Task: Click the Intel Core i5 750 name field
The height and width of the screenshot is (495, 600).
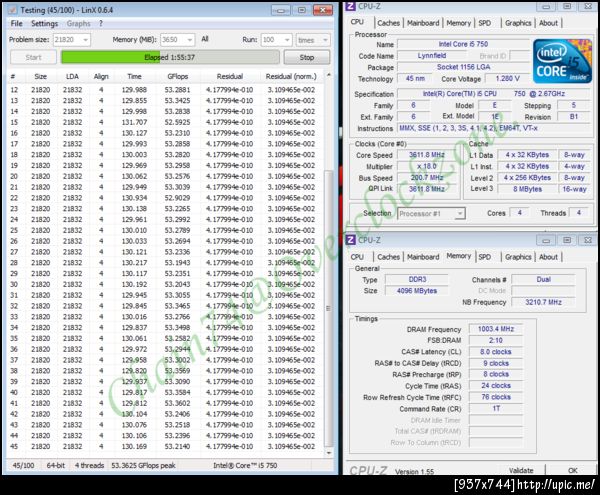Action: coord(463,44)
